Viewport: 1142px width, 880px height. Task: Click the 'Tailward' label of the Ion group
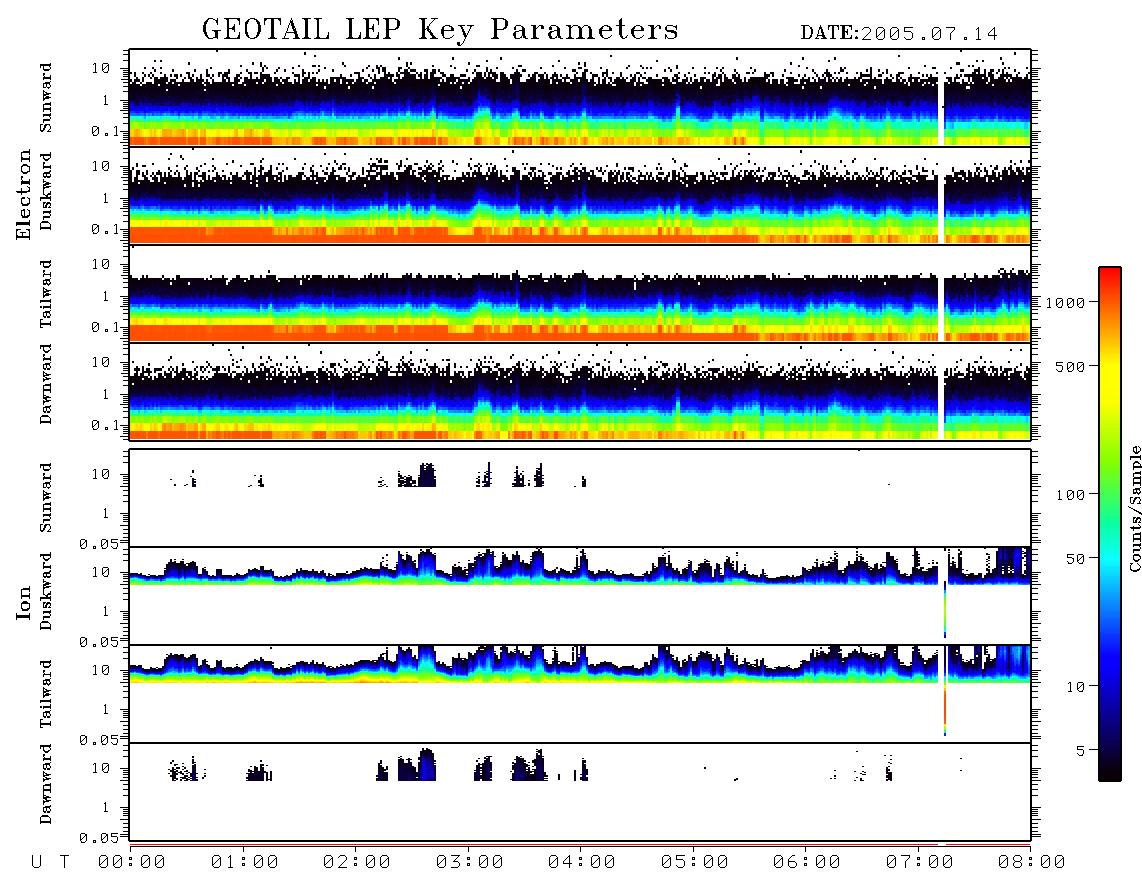point(46,694)
